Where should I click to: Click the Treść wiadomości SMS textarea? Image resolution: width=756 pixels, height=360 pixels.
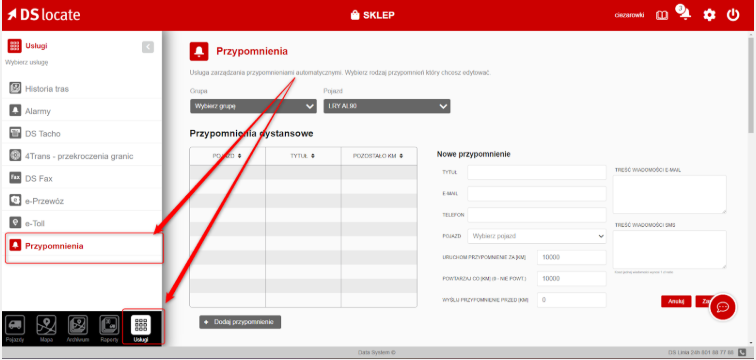(x=669, y=250)
